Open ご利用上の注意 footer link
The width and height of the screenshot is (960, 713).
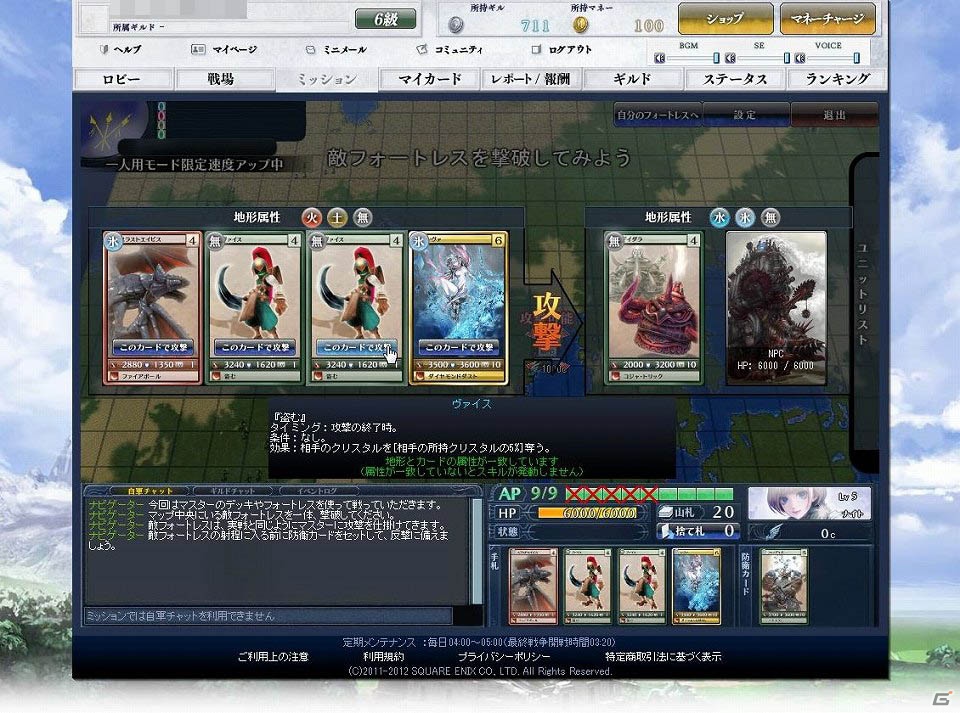click(273, 657)
